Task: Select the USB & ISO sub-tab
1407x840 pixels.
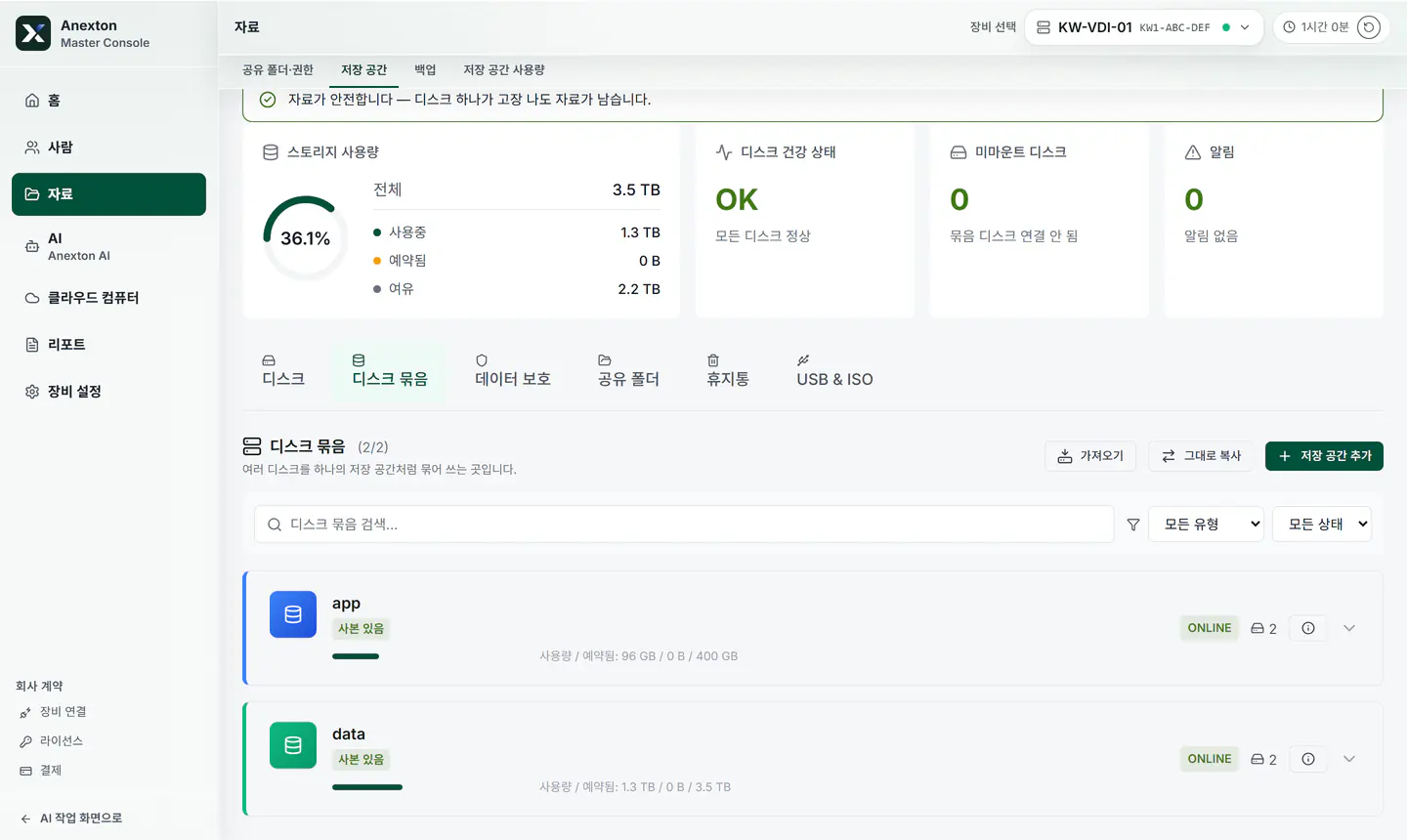Action: (834, 371)
